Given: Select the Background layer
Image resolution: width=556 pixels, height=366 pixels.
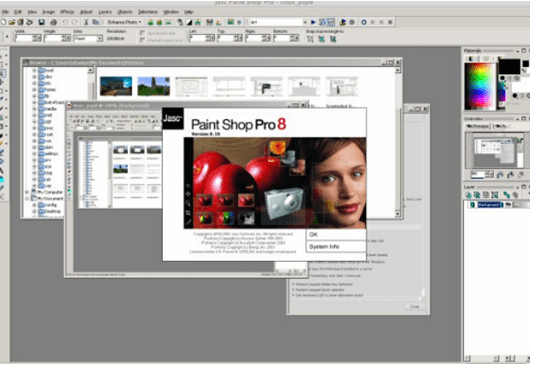Looking at the screenshot, I should 490,205.
